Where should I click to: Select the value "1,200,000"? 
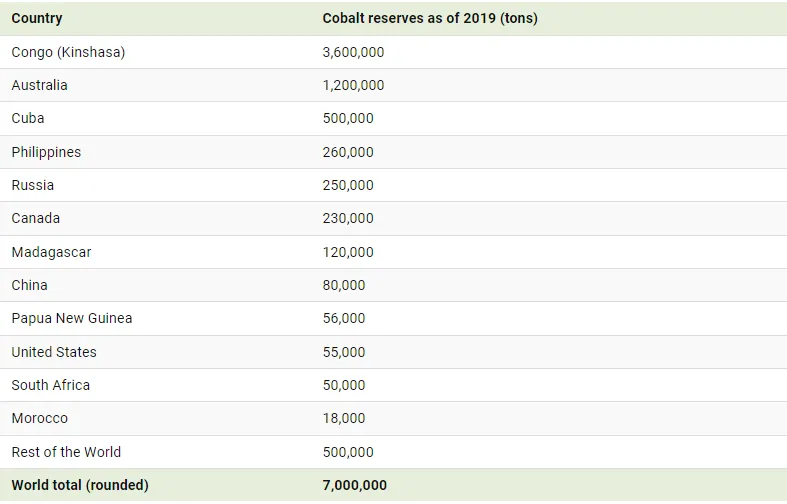click(x=353, y=85)
